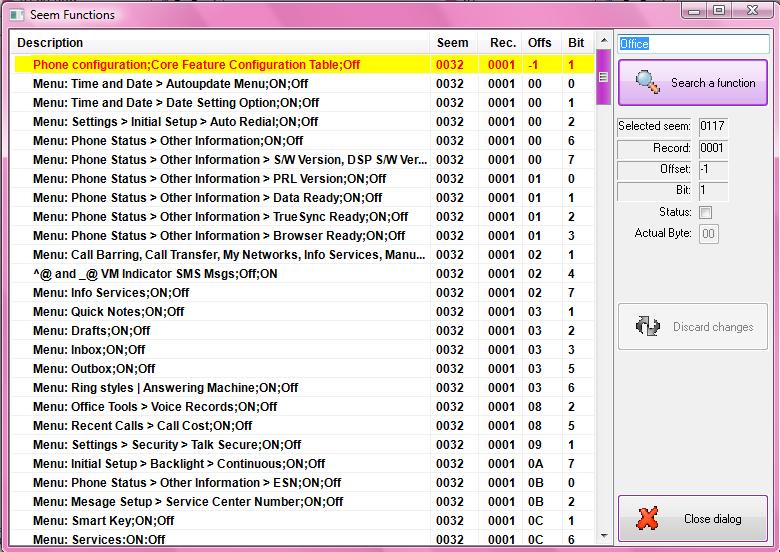The width and height of the screenshot is (780, 552).
Task: Type in the Office search input field
Action: 692,44
